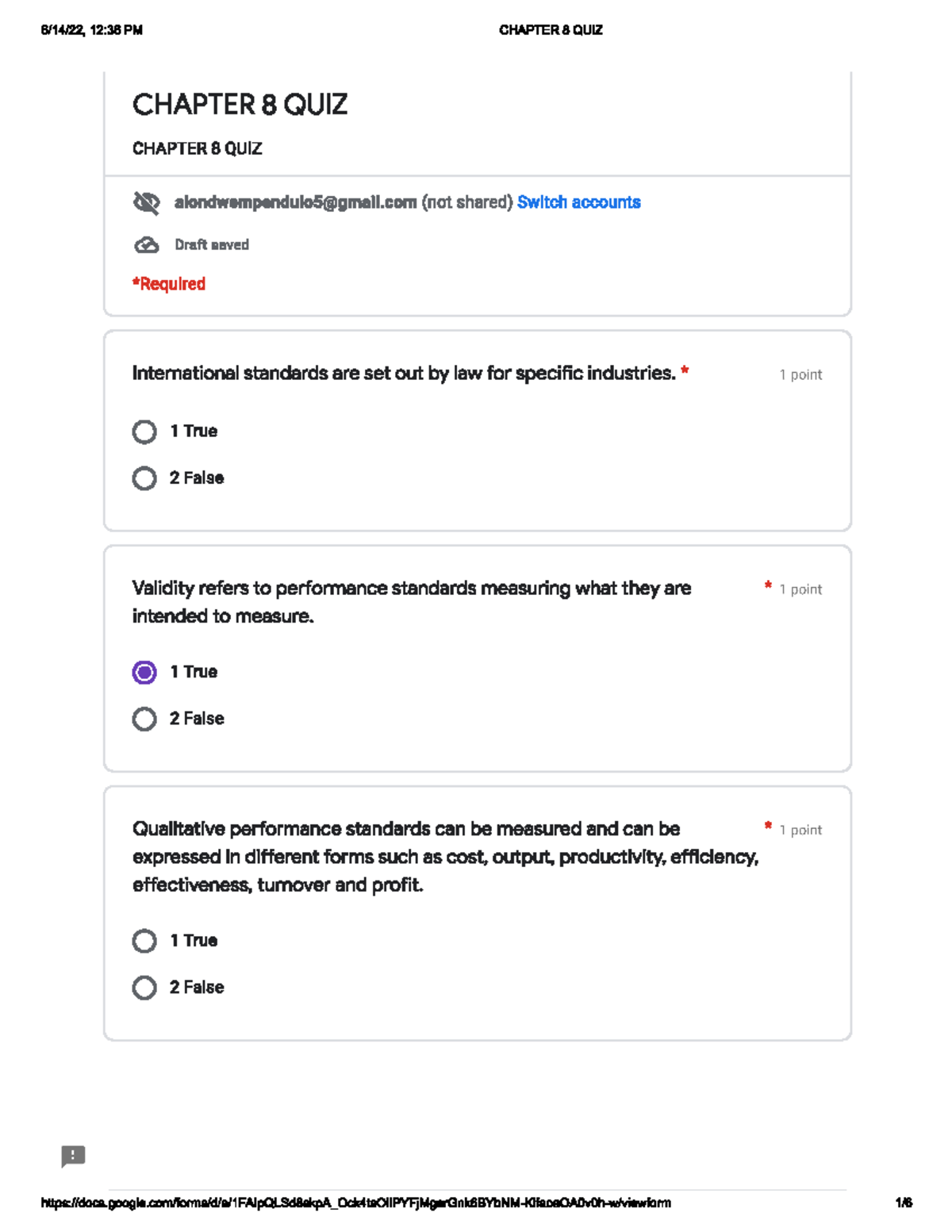Click the Qualitative performance standards question text
The image size is (952, 1232).
(444, 857)
